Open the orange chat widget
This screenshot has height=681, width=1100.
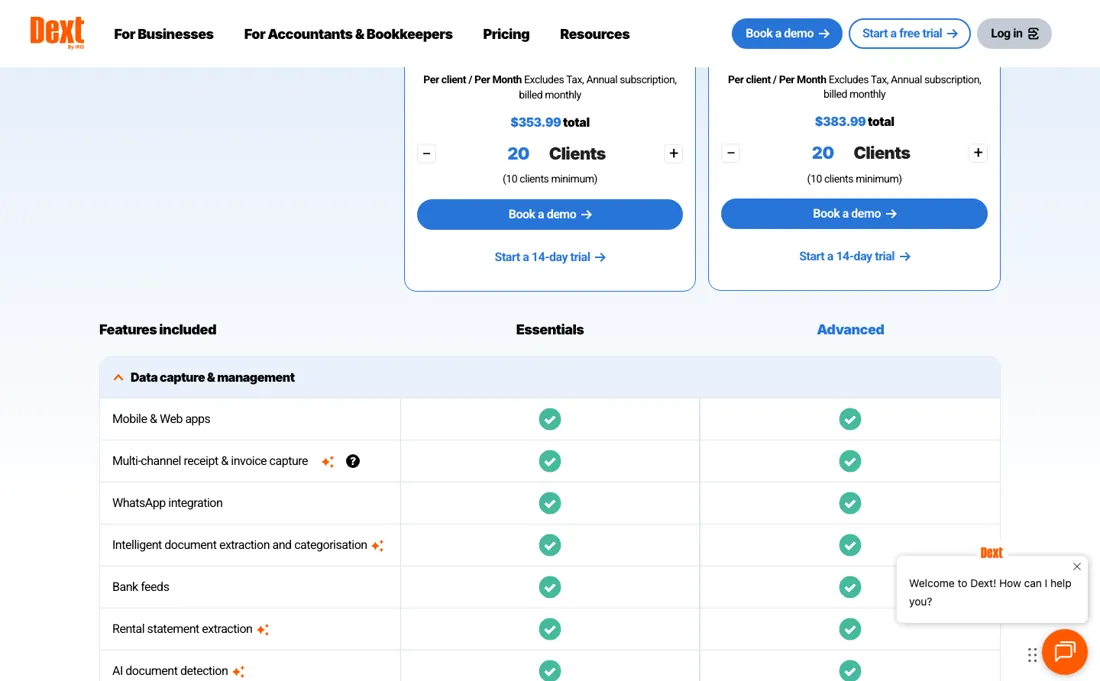tap(1064, 652)
